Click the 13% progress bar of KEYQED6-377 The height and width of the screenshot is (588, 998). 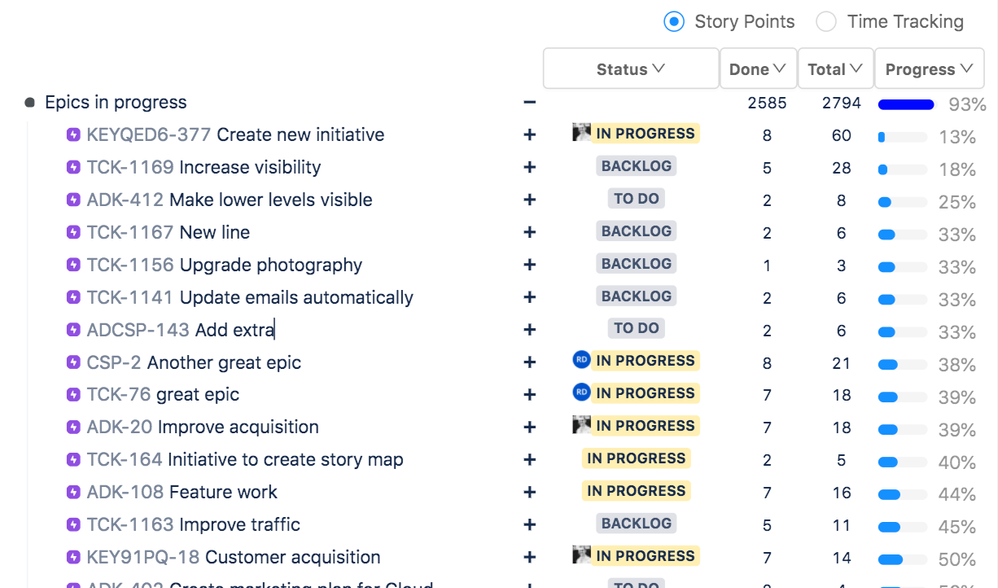pos(902,137)
